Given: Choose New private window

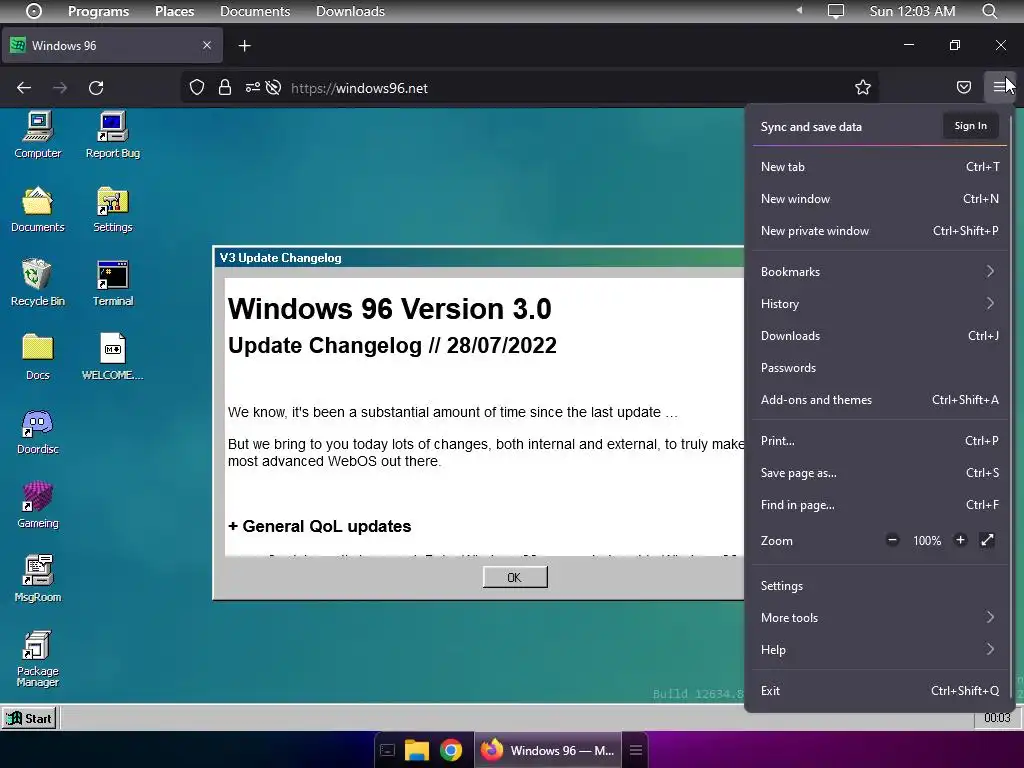Looking at the screenshot, I should coord(880,231).
